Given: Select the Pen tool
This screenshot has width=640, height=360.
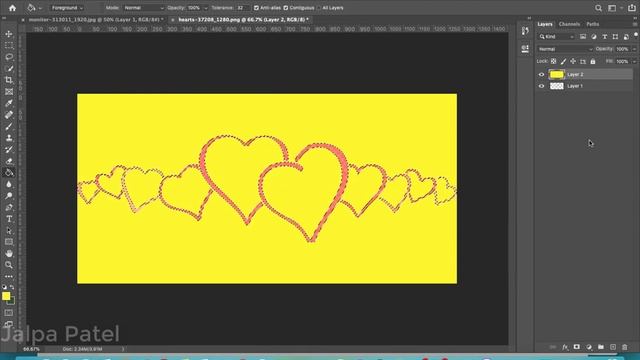Looking at the screenshot, I should tap(9, 207).
